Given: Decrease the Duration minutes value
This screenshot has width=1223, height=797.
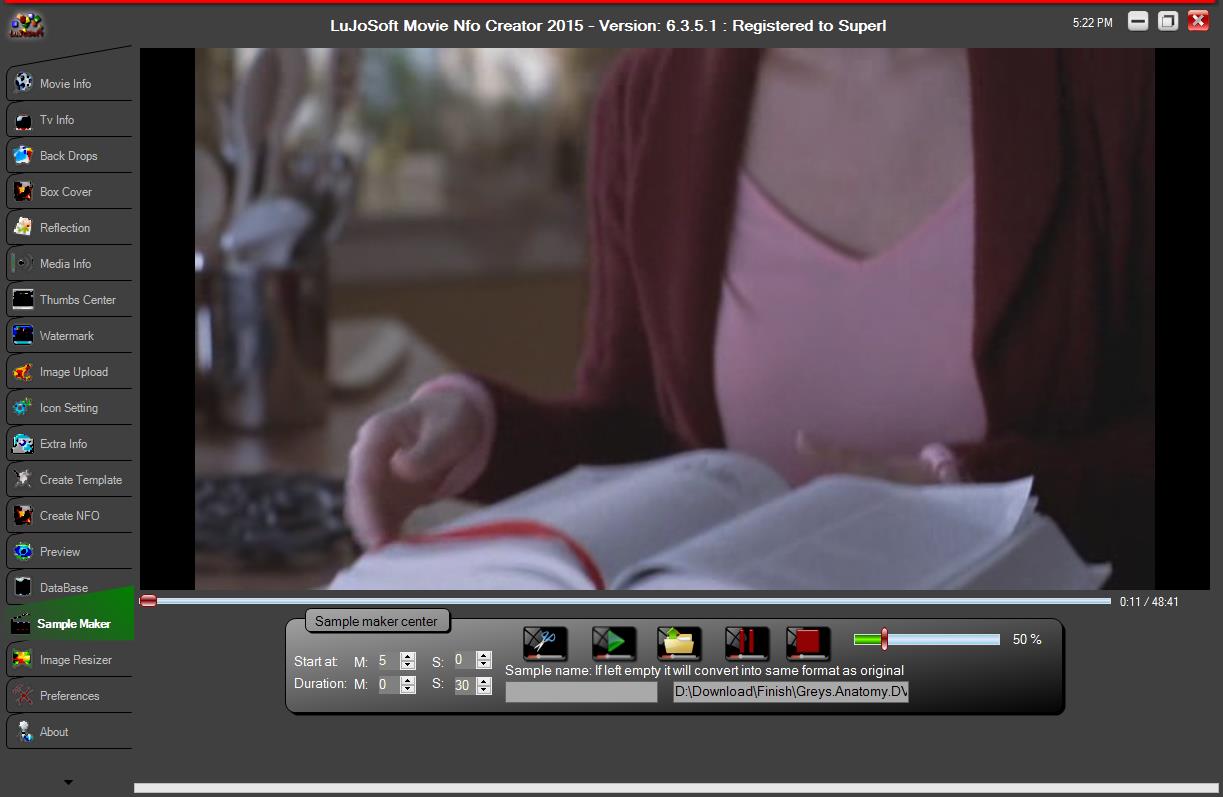Looking at the screenshot, I should pyautogui.click(x=408, y=689).
